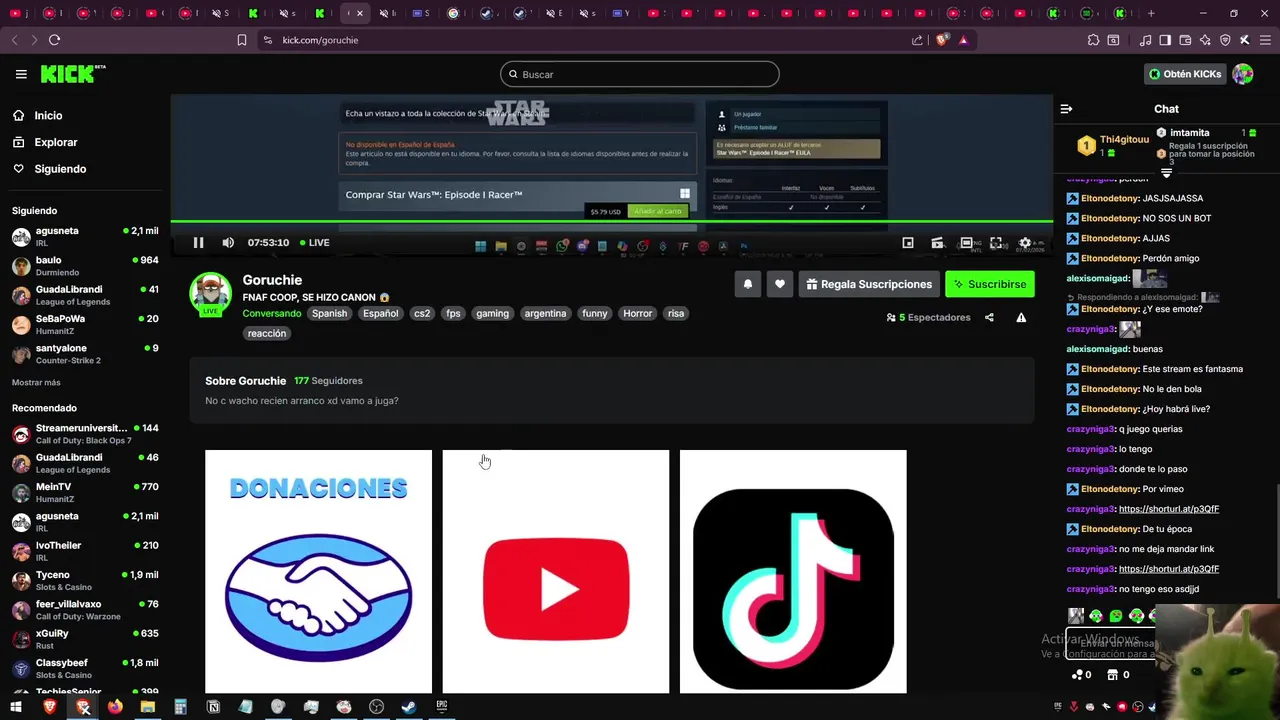This screenshot has width=1280, height=720.
Task: Open santyalone channel in sidebar
Action: [x=85, y=353]
